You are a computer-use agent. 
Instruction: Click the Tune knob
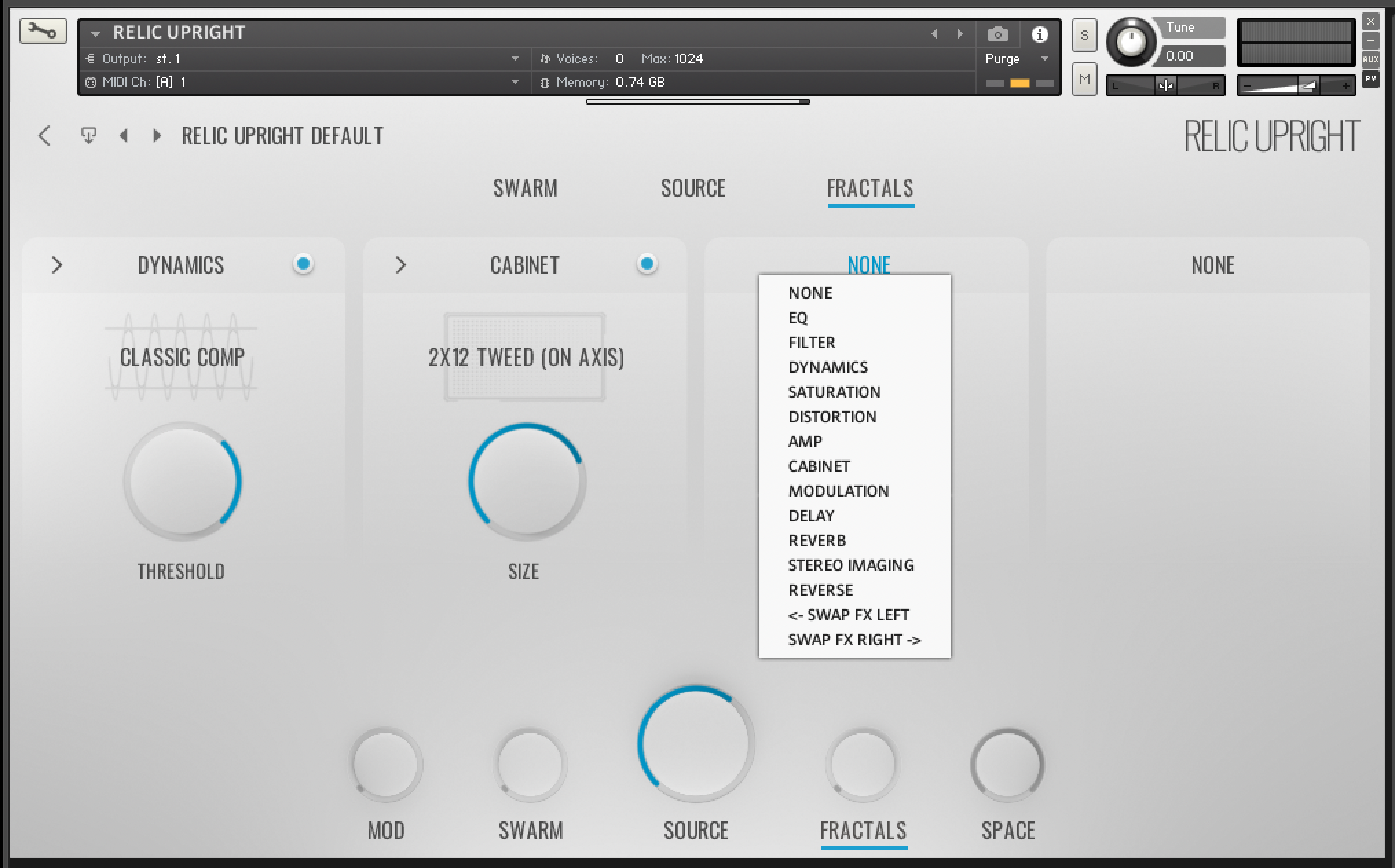coord(1131,43)
